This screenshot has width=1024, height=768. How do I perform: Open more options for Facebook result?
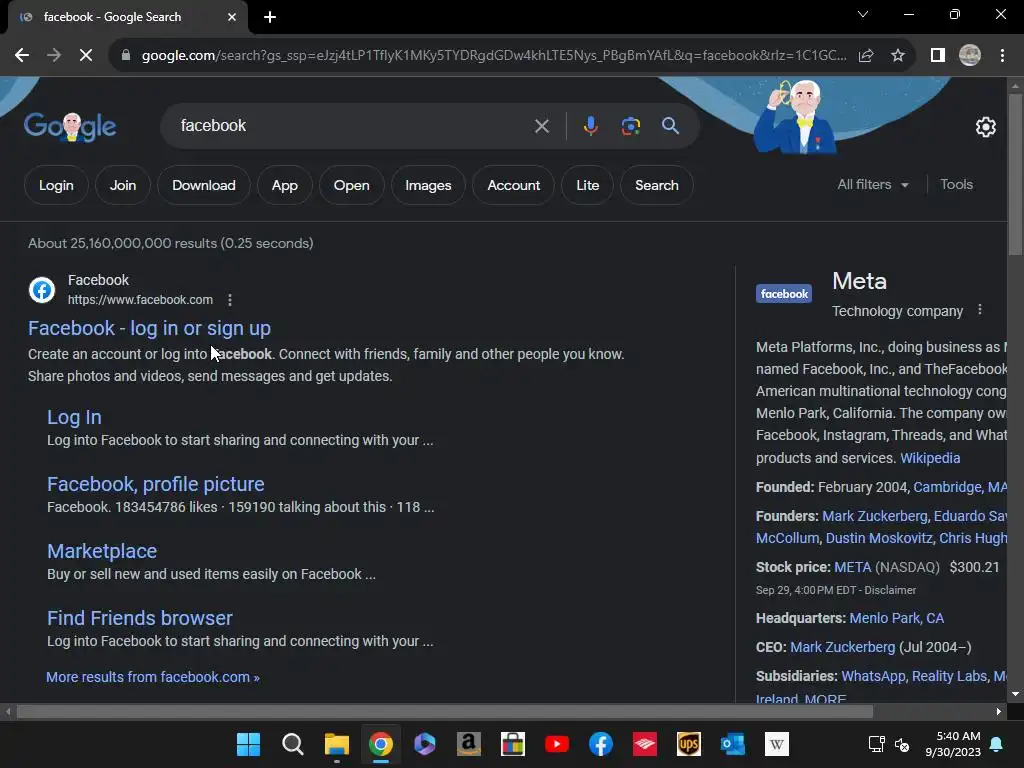coord(230,300)
